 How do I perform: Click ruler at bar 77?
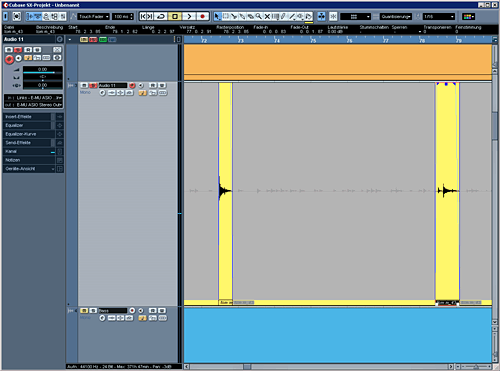(386, 40)
